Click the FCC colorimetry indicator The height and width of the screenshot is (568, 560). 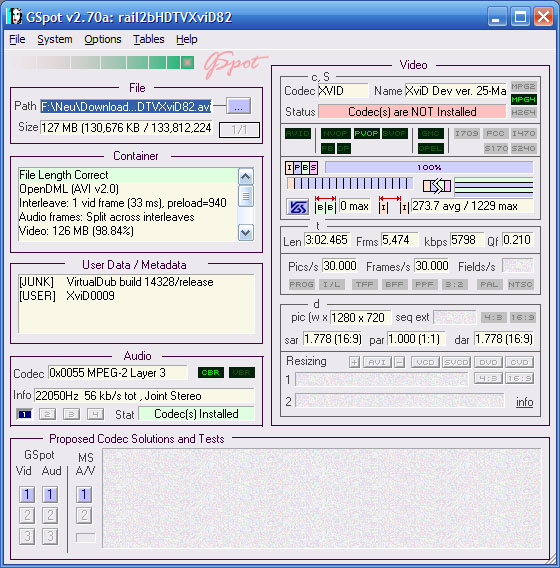pyautogui.click(x=495, y=133)
